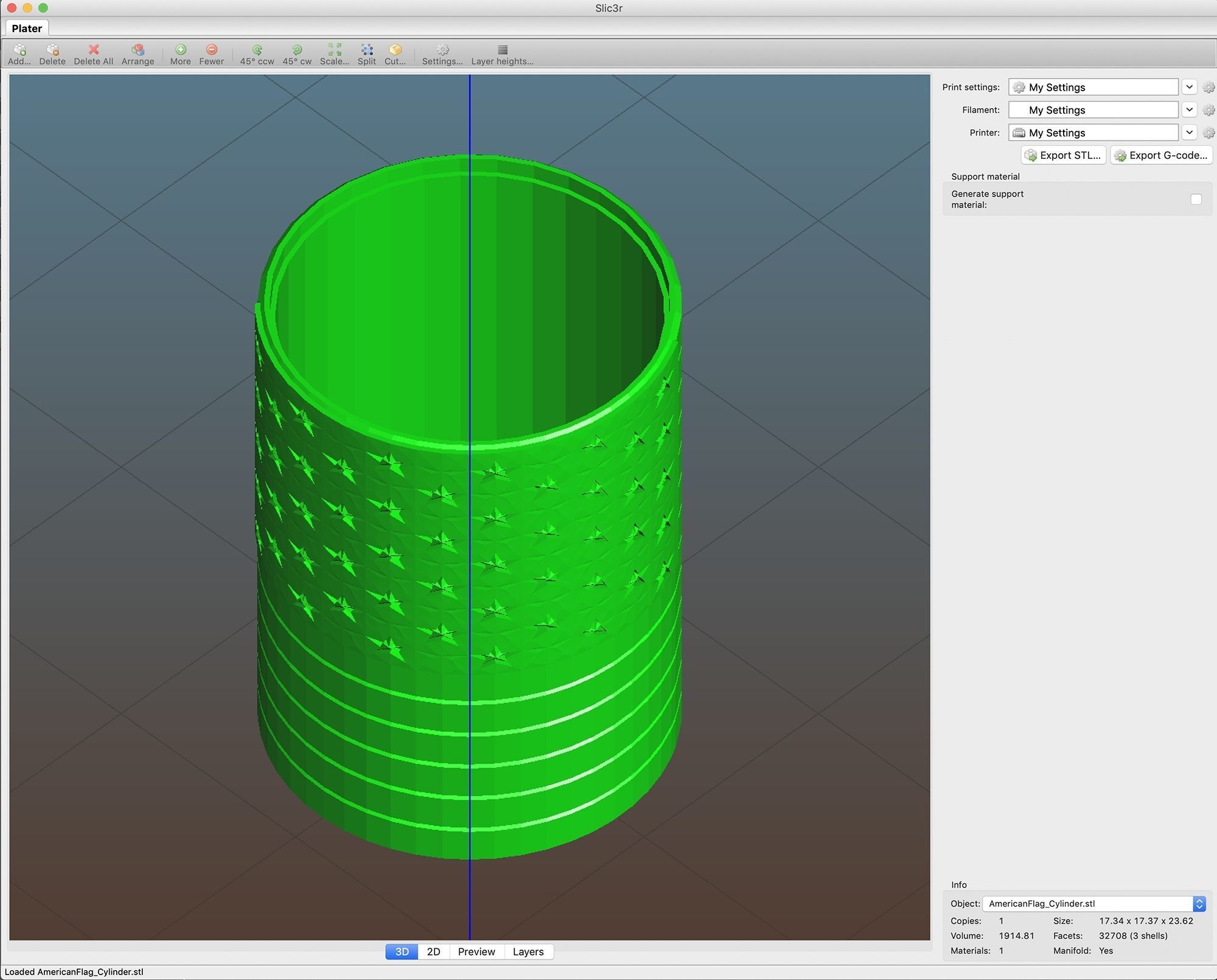
Task: Expand the Print settings dropdown arrow
Action: [1190, 87]
